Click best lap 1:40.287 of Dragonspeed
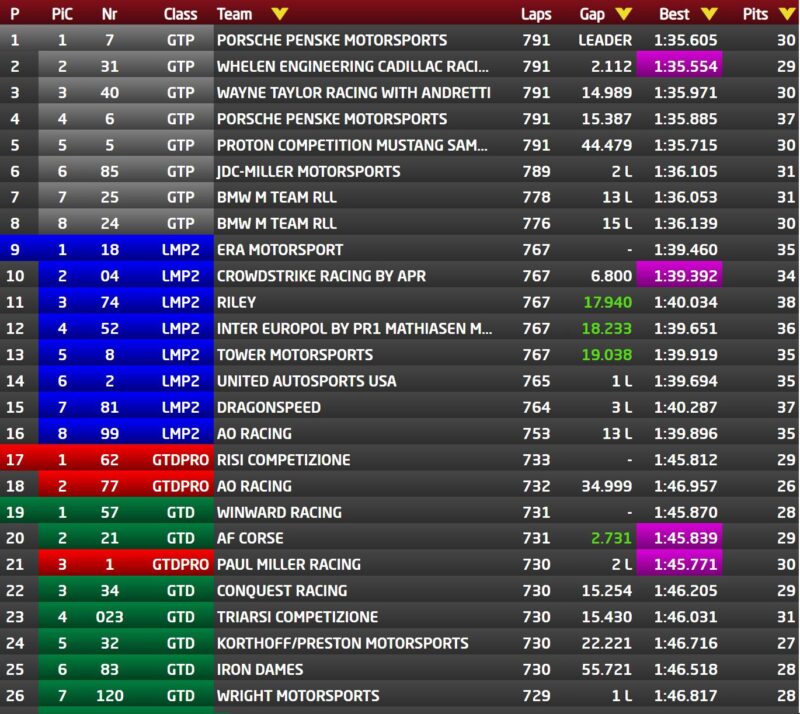 click(x=685, y=407)
